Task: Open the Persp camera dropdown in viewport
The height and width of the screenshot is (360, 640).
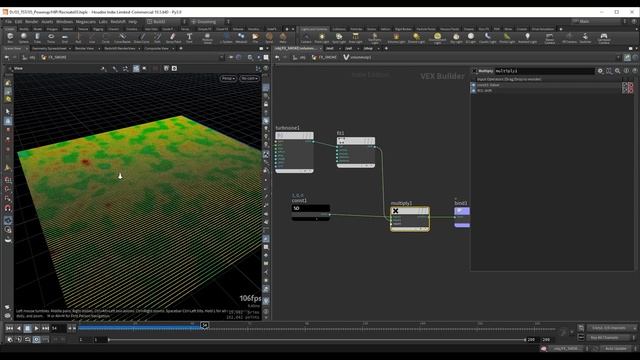Action: point(228,78)
